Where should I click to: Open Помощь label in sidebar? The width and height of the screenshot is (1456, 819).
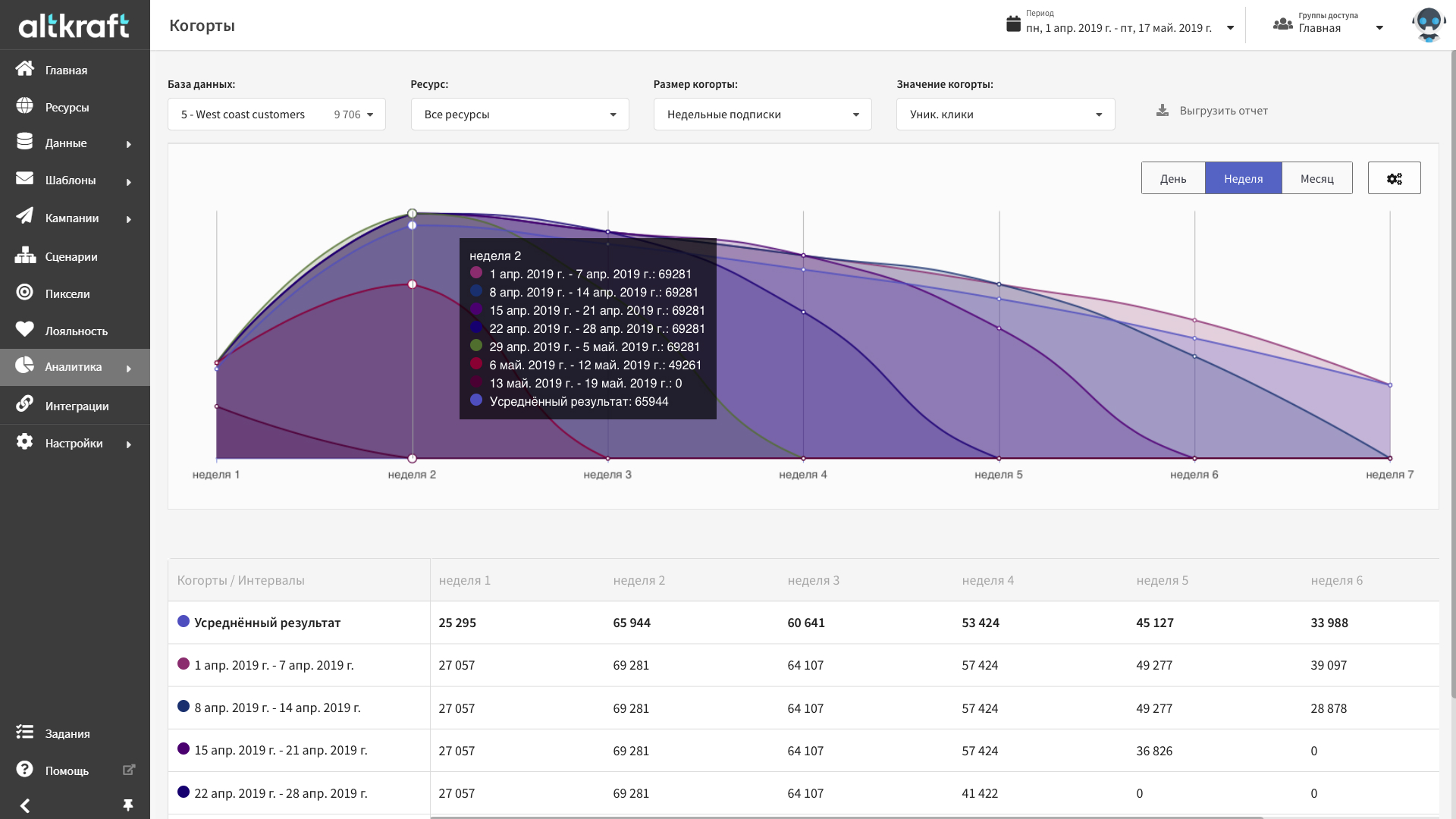coord(67,771)
